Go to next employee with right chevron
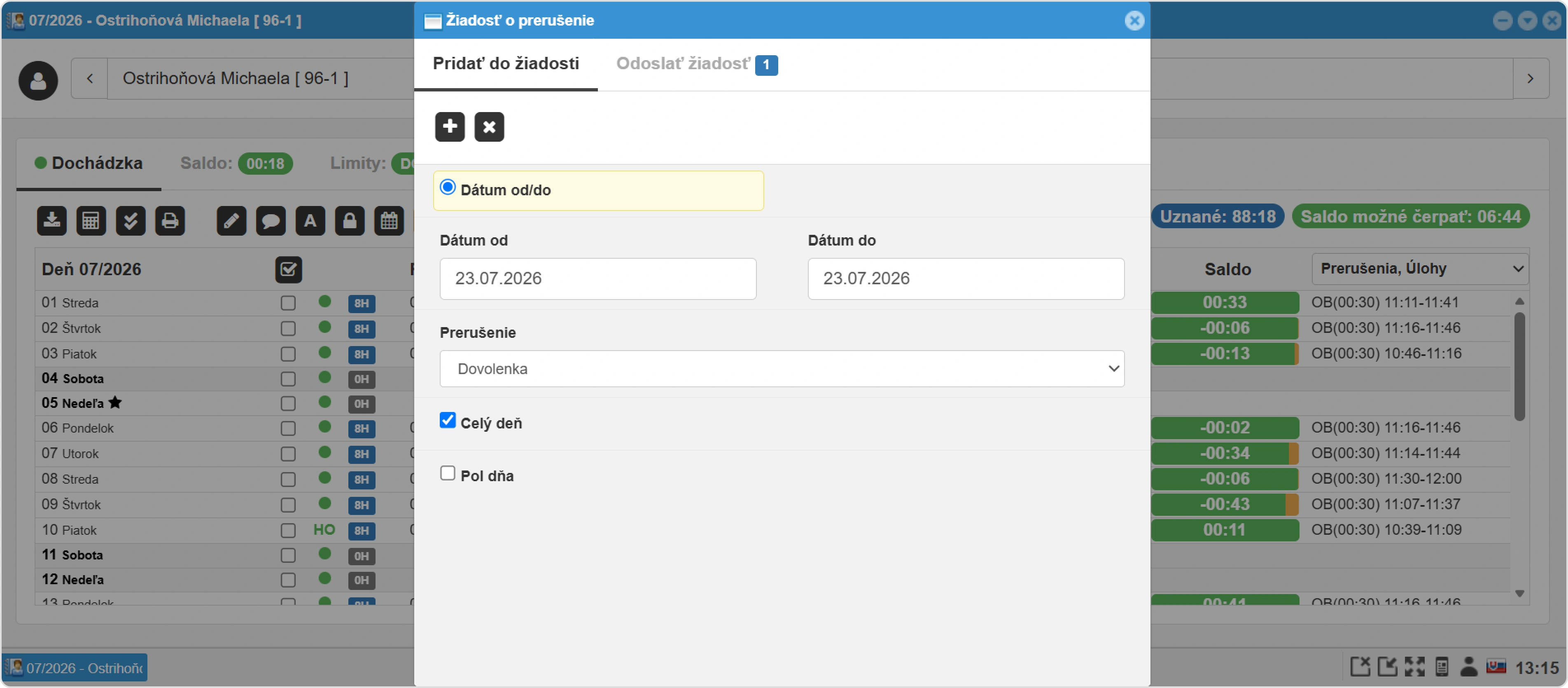The width and height of the screenshot is (1568, 688). (x=1530, y=79)
